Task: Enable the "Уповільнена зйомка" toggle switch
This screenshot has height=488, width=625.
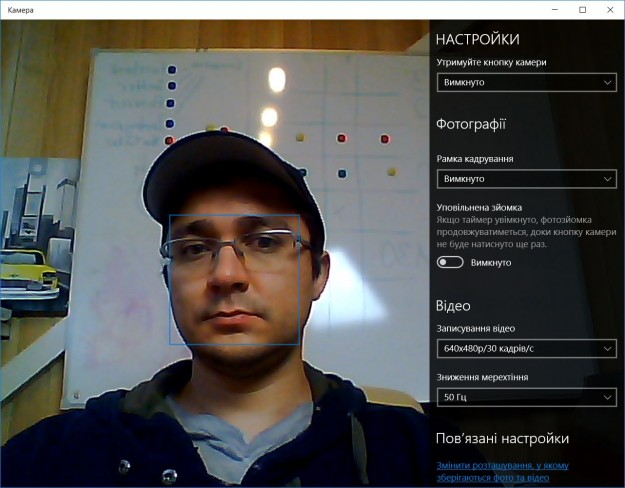Action: click(450, 262)
